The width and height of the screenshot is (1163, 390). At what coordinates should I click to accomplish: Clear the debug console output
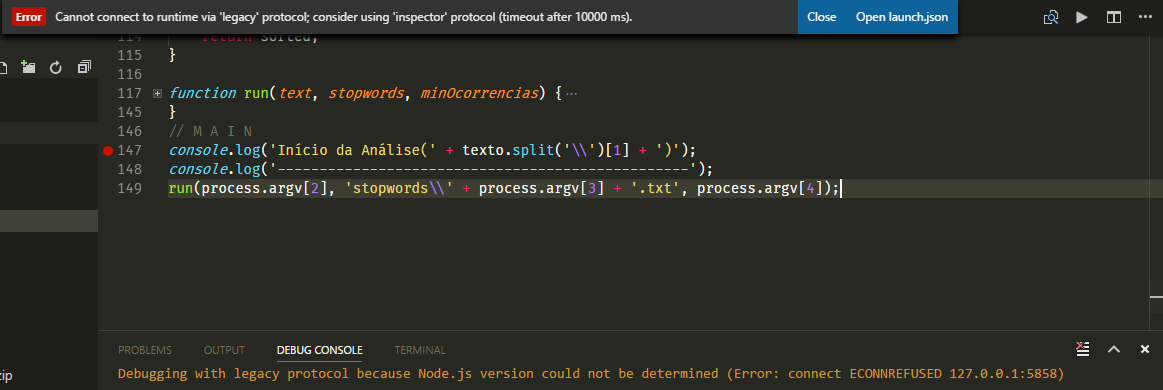[x=1083, y=349]
